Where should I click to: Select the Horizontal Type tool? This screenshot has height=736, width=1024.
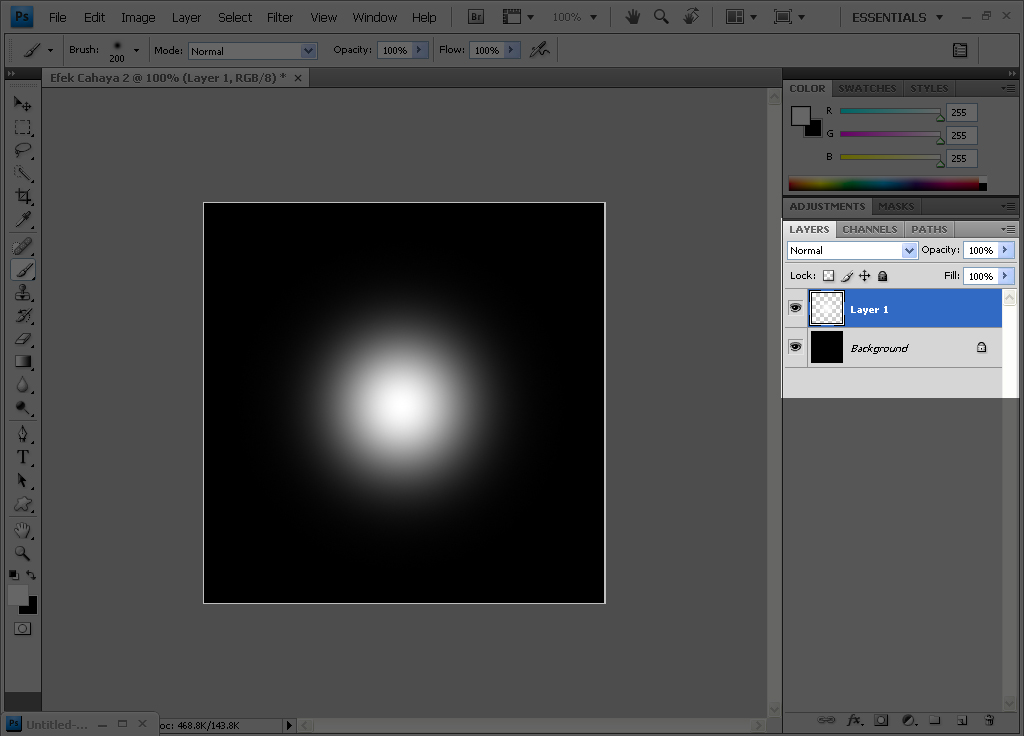(22, 457)
